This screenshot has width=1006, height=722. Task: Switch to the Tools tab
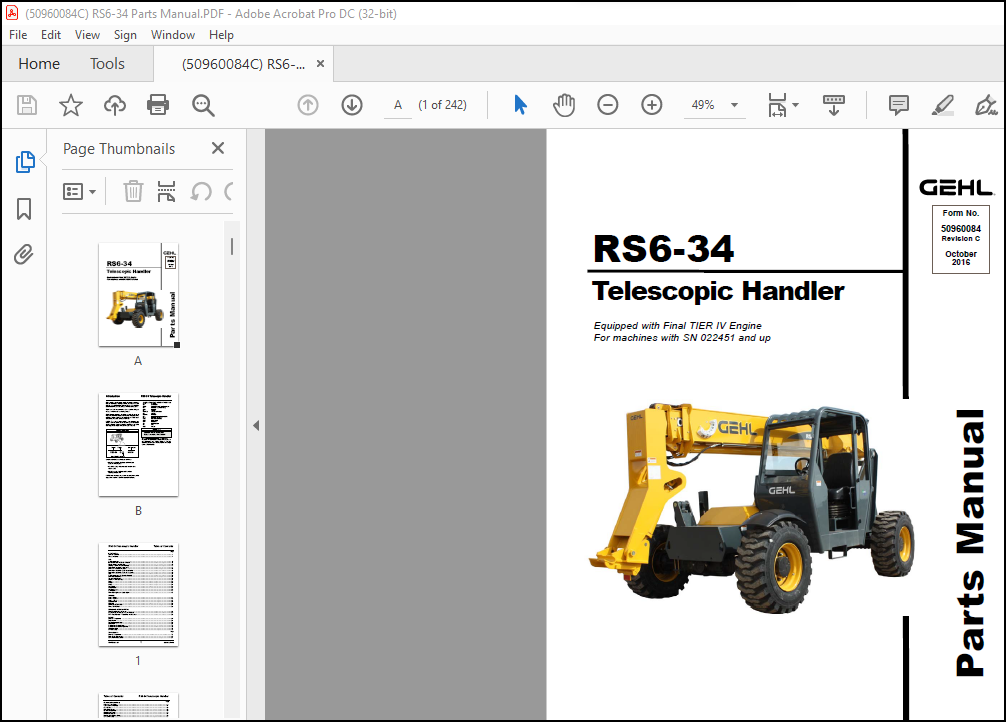point(107,64)
